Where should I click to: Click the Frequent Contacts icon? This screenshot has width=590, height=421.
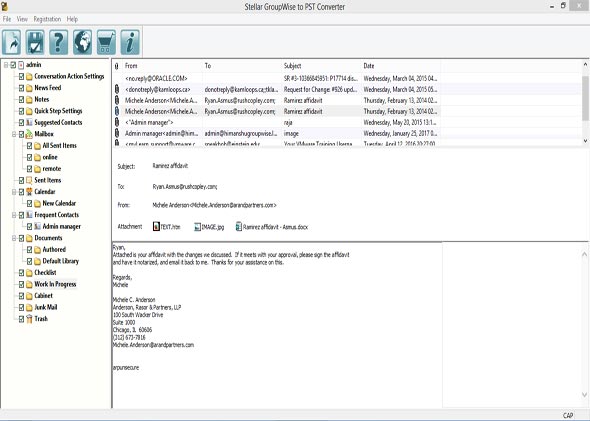[29, 215]
